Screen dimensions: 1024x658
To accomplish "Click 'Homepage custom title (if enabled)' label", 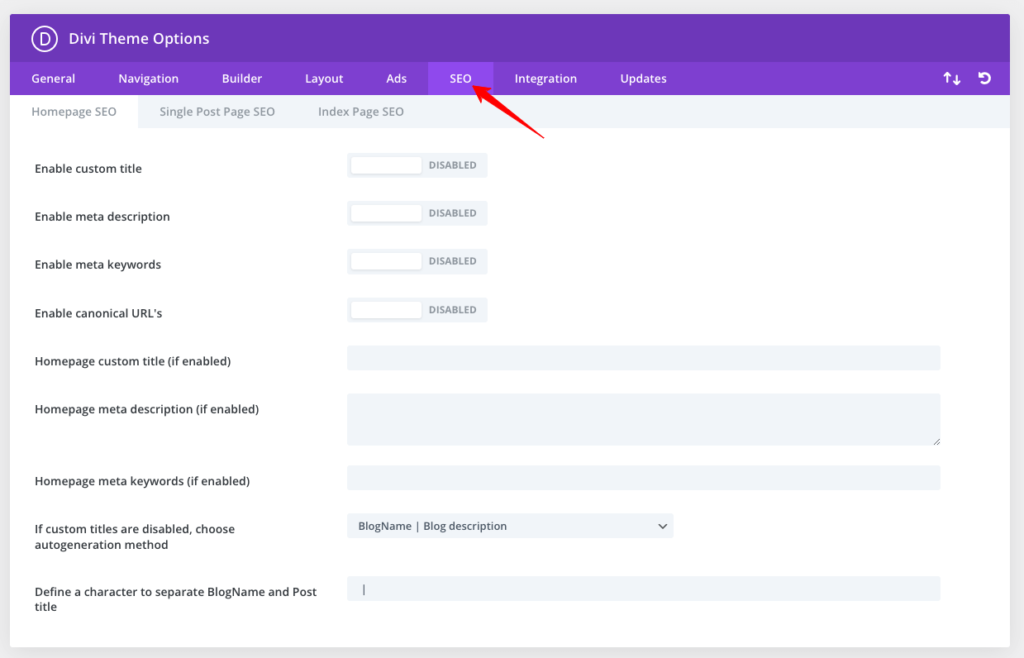I will coord(133,361).
